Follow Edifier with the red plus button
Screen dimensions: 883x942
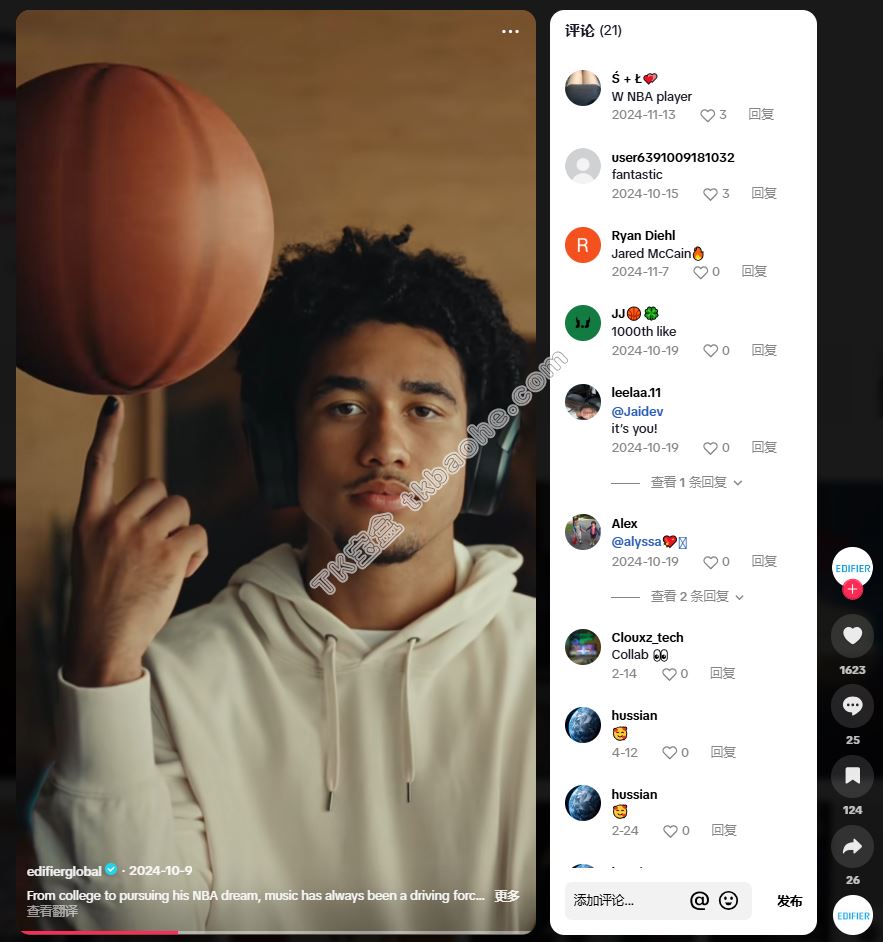click(852, 589)
